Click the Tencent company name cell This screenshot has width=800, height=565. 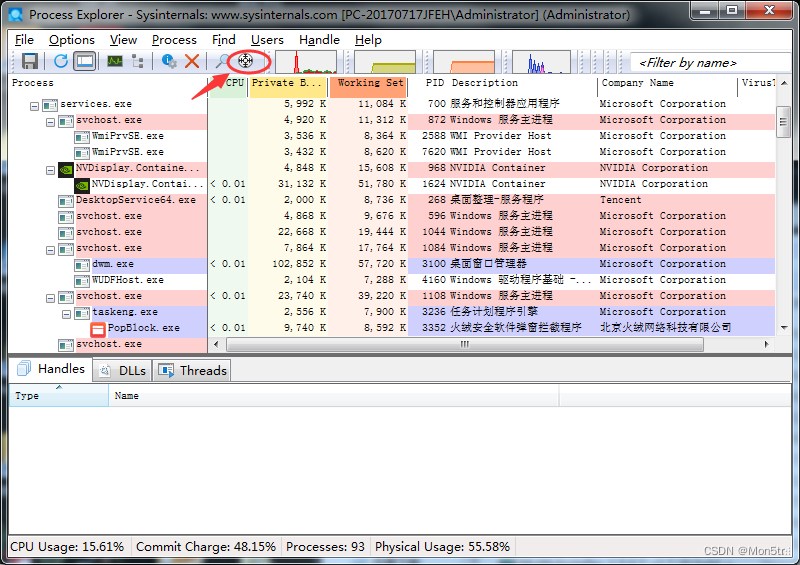point(620,200)
